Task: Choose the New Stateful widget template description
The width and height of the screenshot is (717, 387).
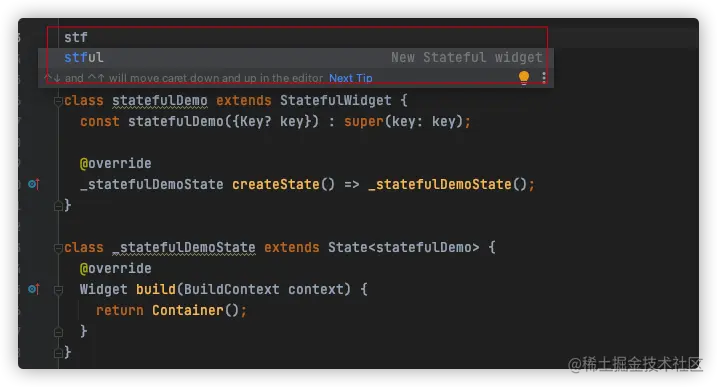Action: (466, 58)
